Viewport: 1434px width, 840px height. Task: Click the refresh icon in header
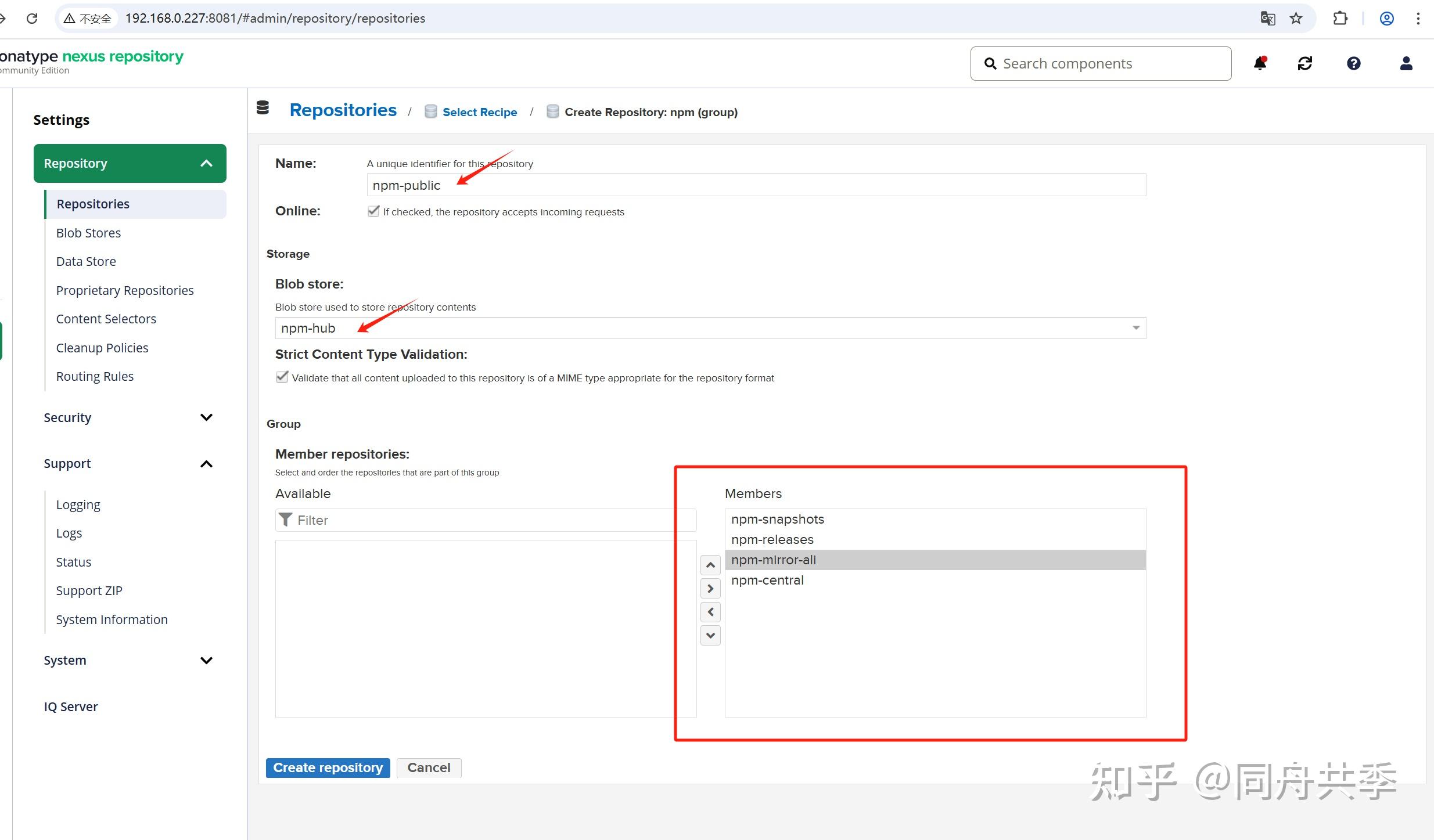[1305, 63]
